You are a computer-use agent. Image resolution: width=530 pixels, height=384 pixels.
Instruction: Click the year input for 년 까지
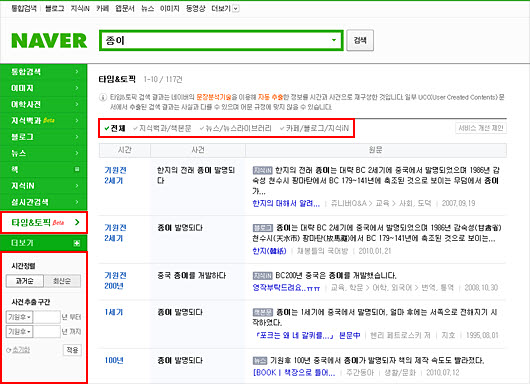point(47,332)
